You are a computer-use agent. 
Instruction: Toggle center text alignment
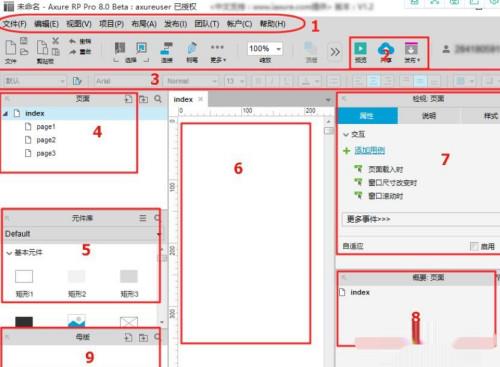[373, 81]
